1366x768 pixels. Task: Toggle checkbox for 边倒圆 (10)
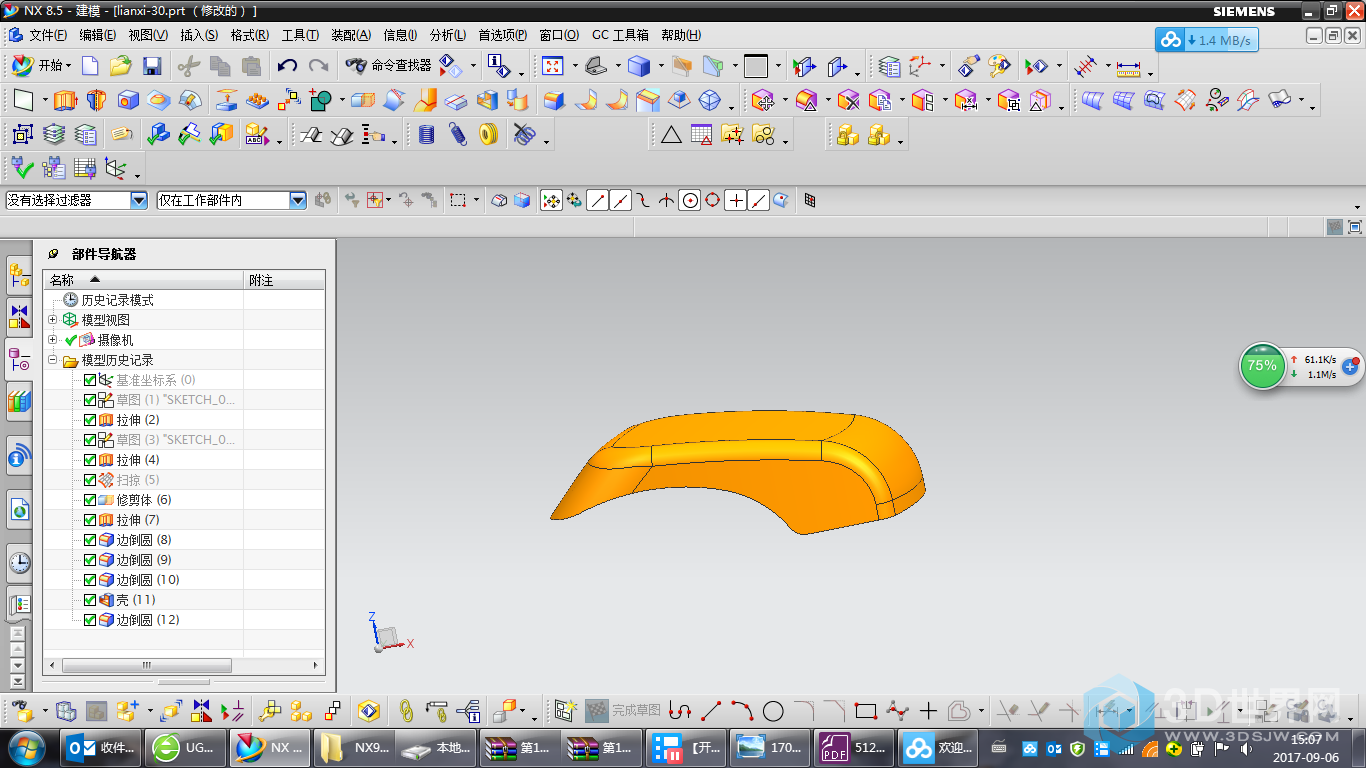click(90, 580)
